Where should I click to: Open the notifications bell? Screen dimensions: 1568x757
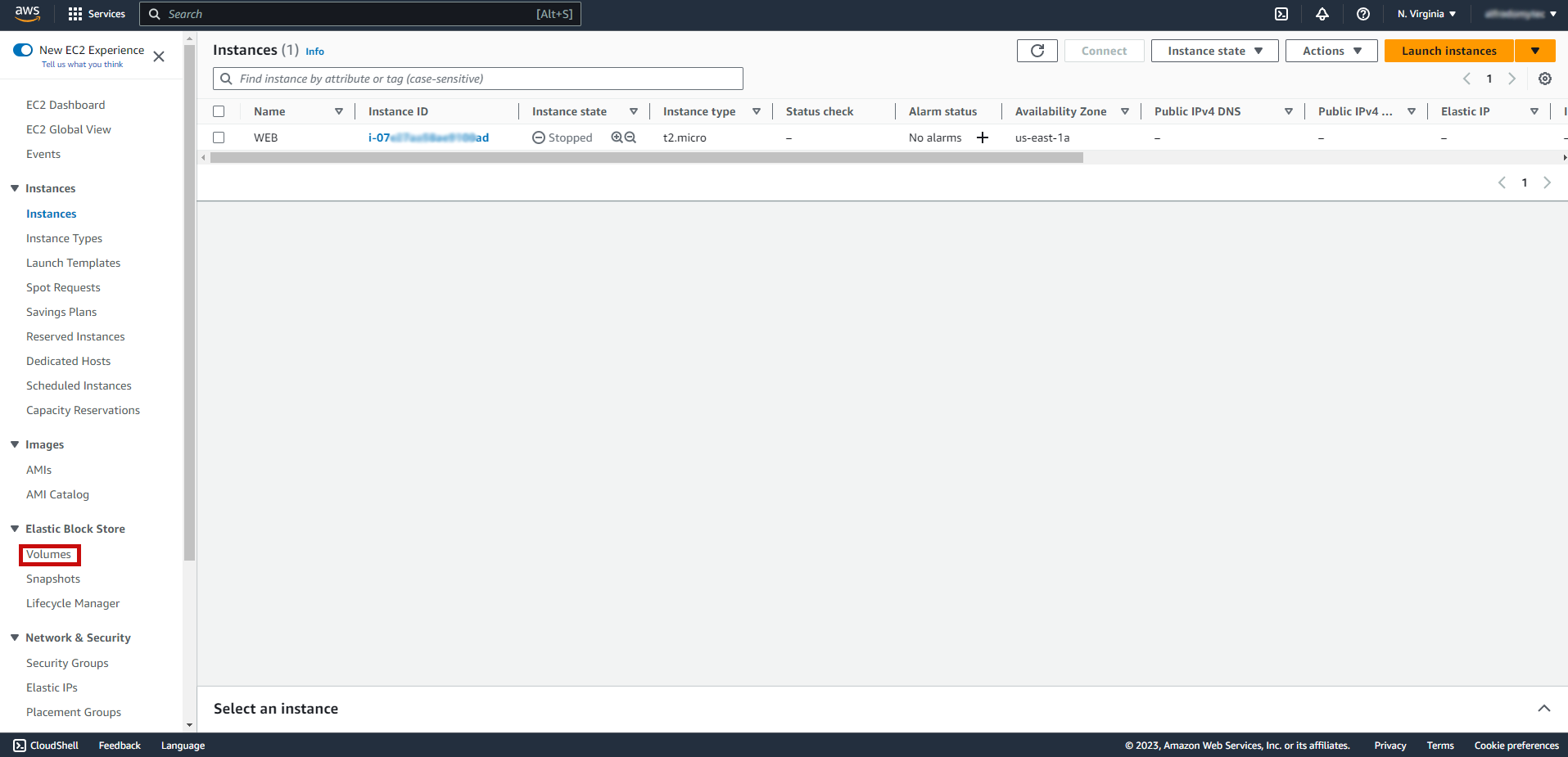tap(1322, 14)
